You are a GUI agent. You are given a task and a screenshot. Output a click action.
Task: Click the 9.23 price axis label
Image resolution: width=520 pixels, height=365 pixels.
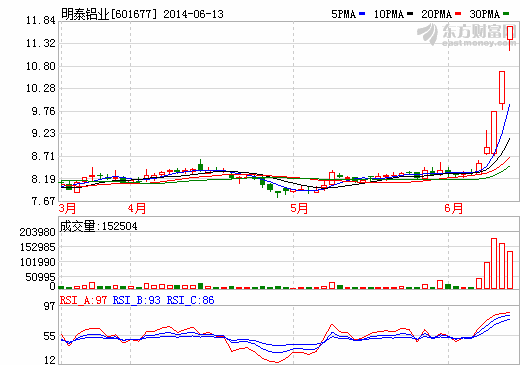tap(43, 134)
